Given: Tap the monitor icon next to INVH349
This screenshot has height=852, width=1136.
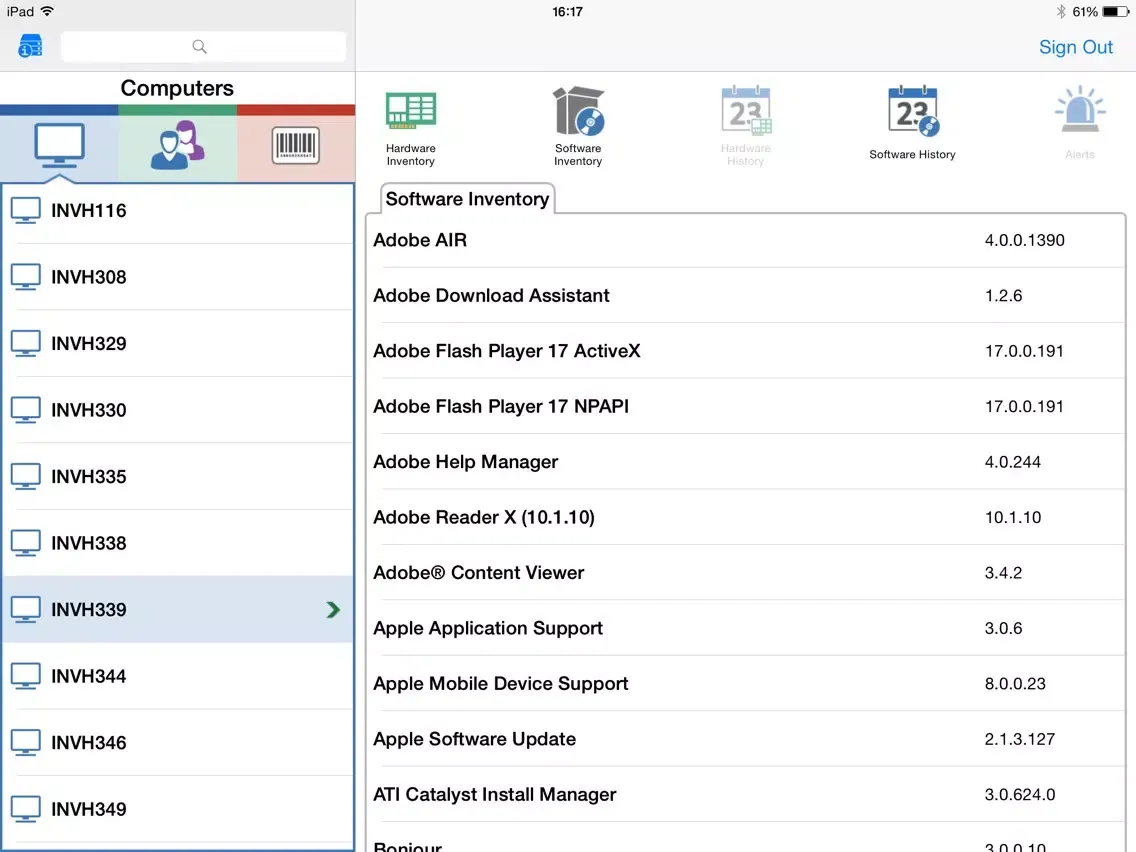Looking at the screenshot, I should click(x=25, y=809).
